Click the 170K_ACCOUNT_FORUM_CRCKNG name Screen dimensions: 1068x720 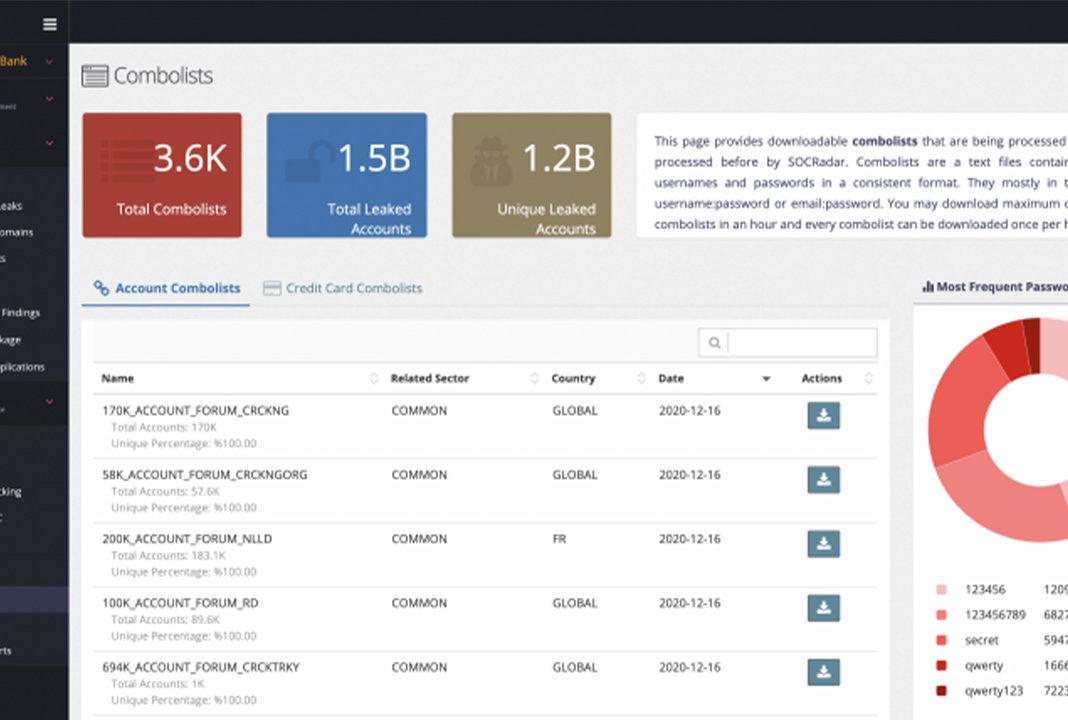tap(195, 411)
